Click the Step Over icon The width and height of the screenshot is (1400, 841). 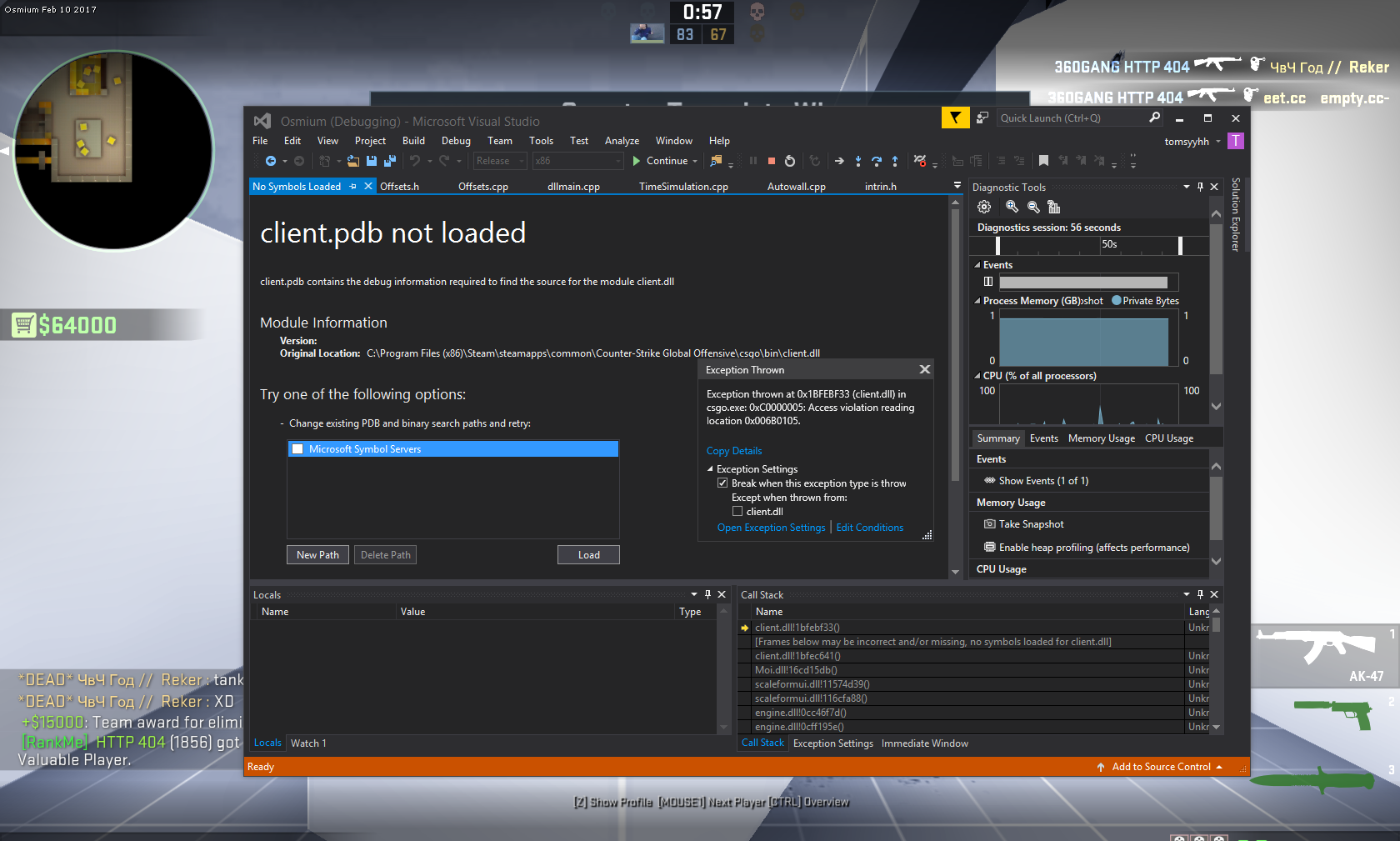pos(877,161)
